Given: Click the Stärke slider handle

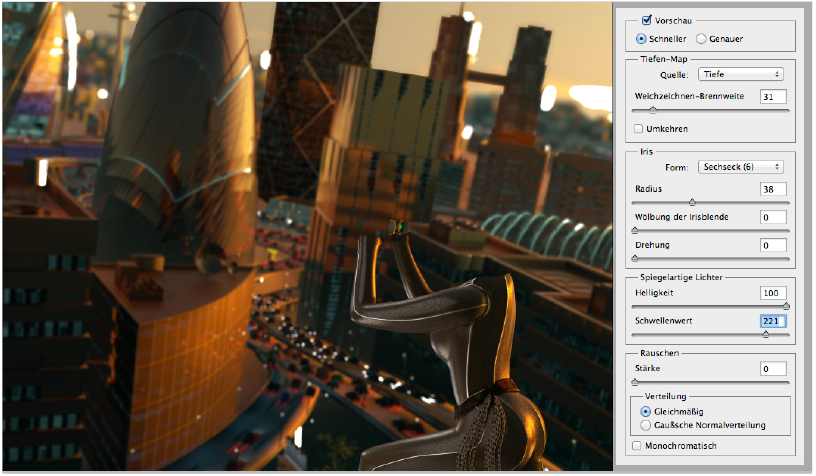Looking at the screenshot, I should pyautogui.click(x=634, y=382).
